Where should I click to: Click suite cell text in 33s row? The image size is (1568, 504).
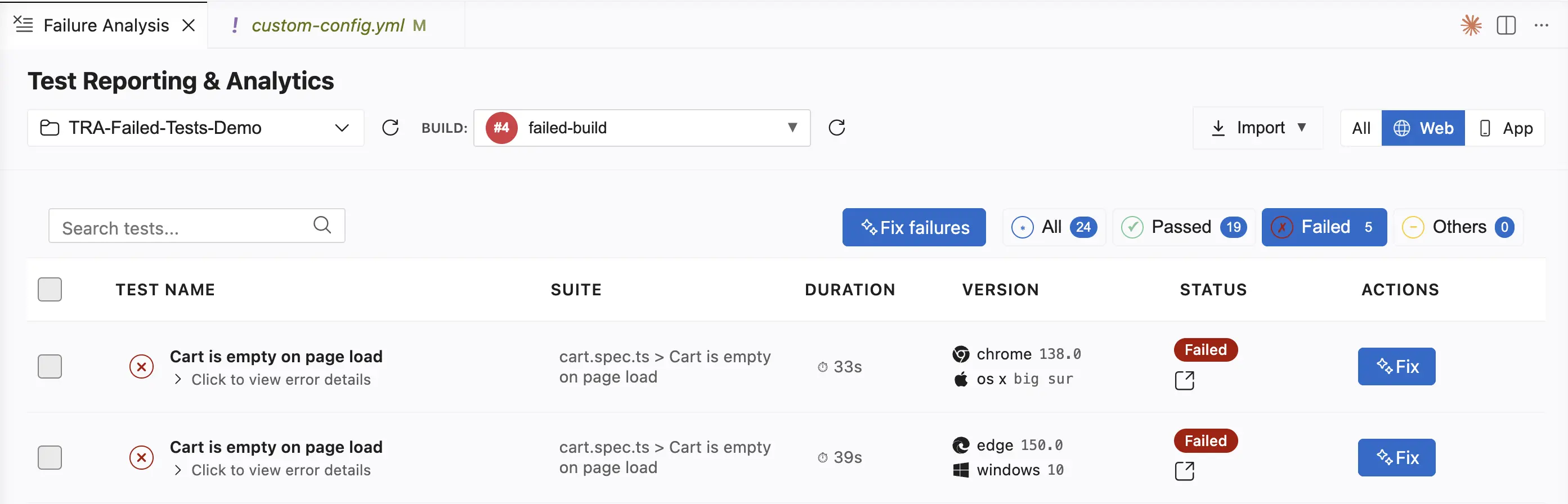pos(665,367)
